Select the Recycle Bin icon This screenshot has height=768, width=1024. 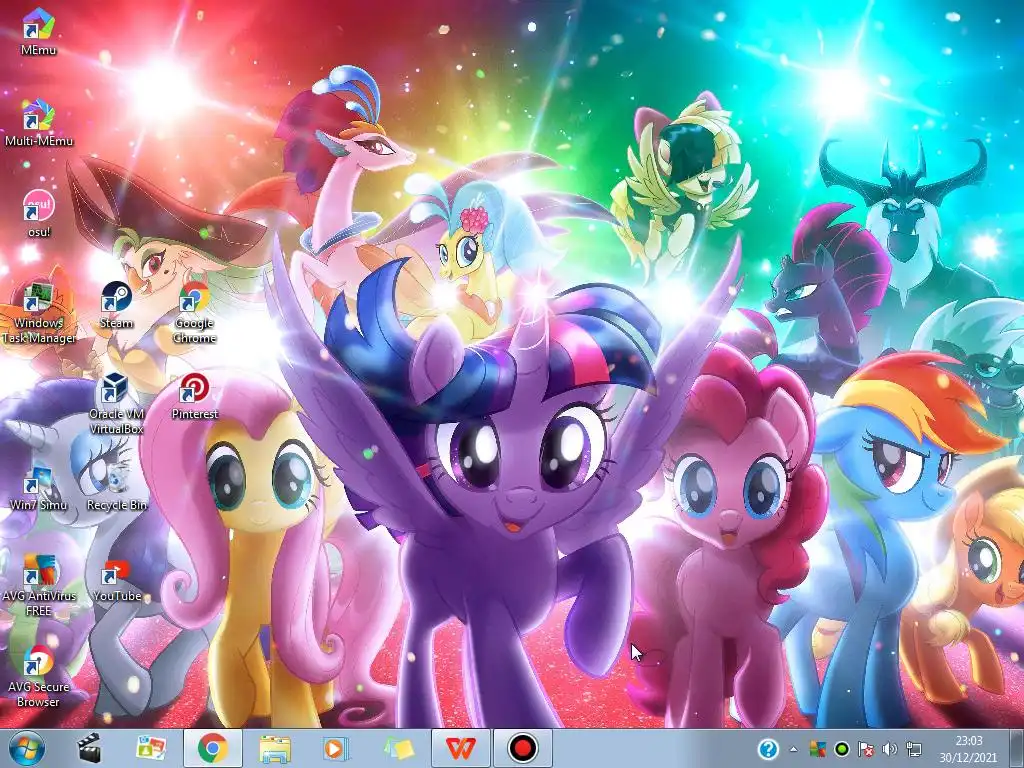coord(116,487)
